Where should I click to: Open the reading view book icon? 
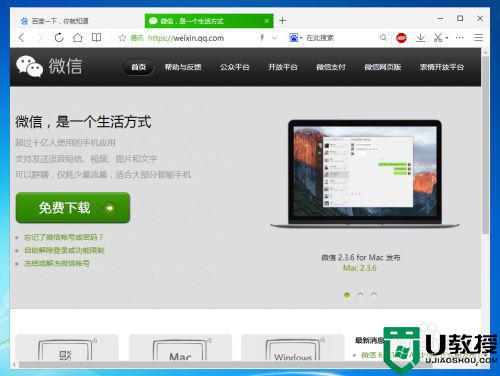[97, 37]
